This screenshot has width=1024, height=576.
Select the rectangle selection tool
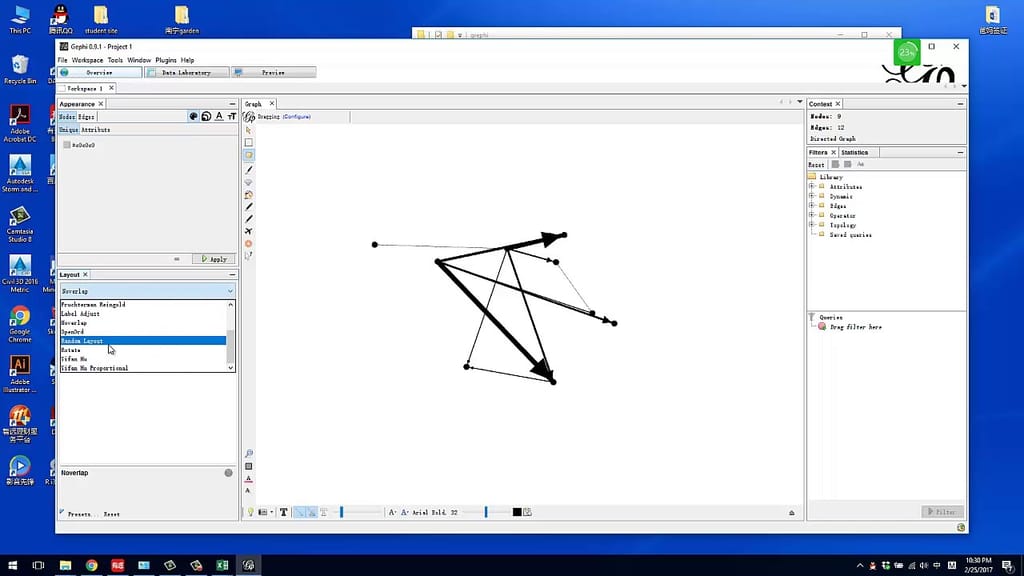tap(248, 142)
